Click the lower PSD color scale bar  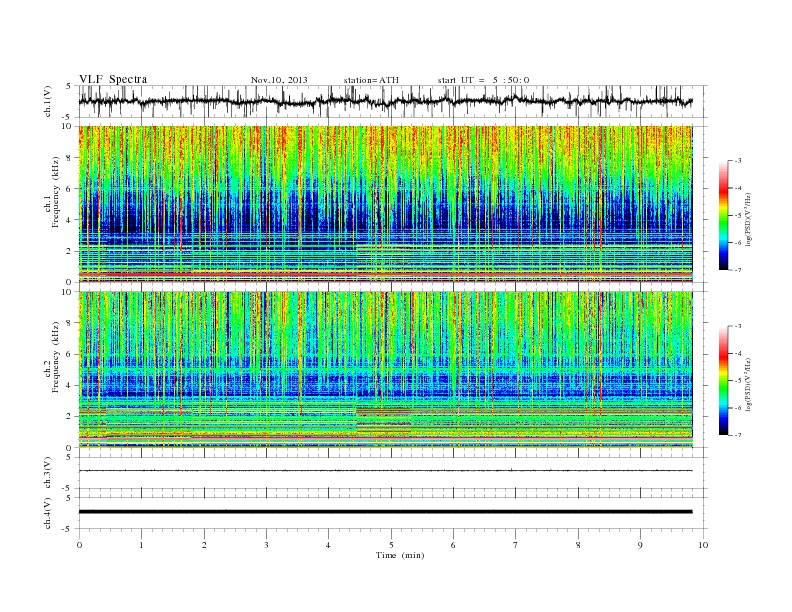724,381
